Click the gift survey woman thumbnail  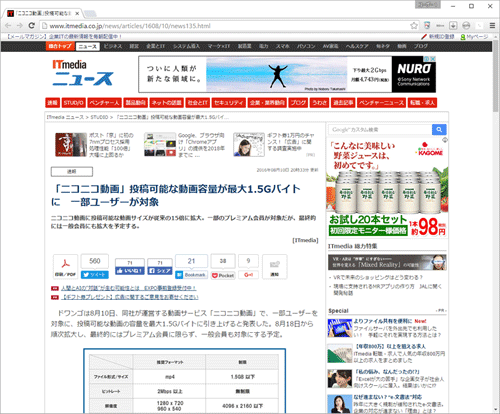(249, 144)
